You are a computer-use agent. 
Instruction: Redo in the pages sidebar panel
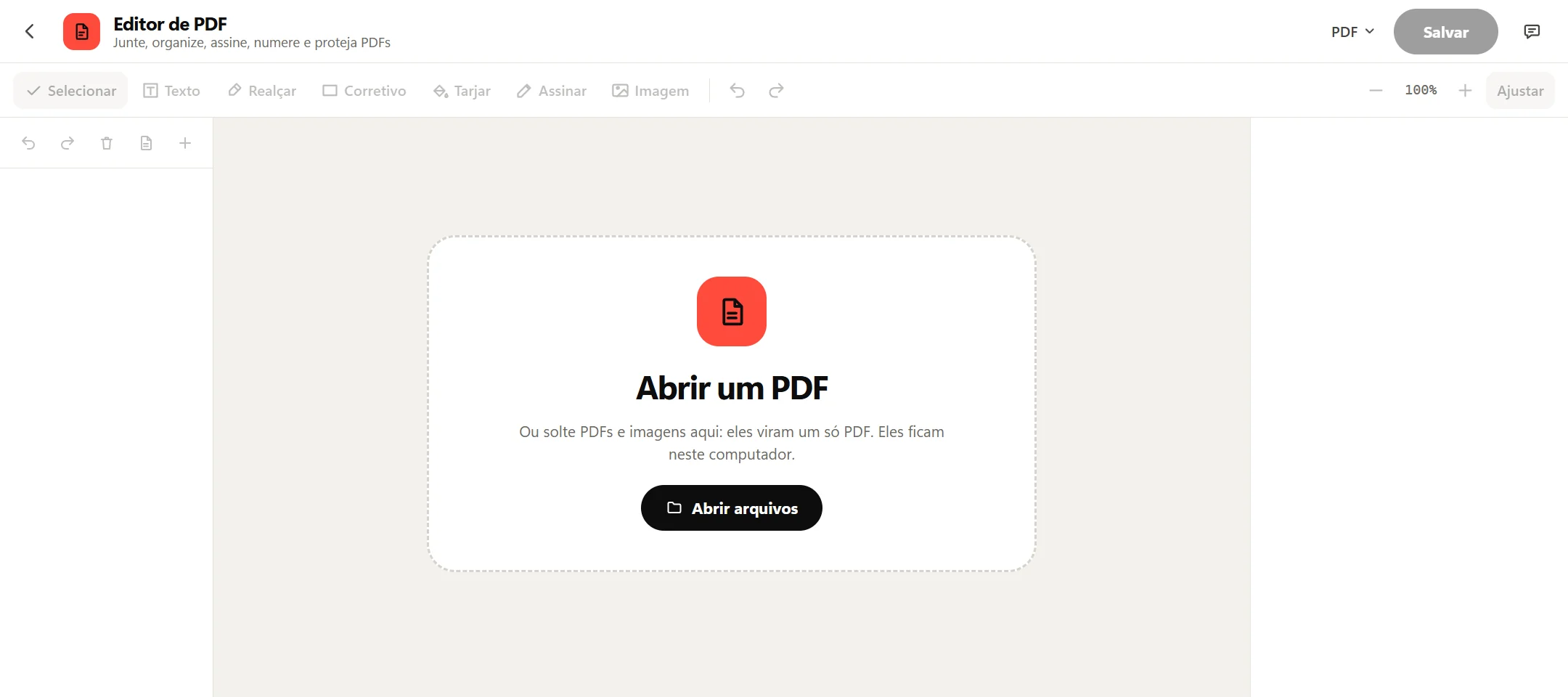pyautogui.click(x=68, y=143)
